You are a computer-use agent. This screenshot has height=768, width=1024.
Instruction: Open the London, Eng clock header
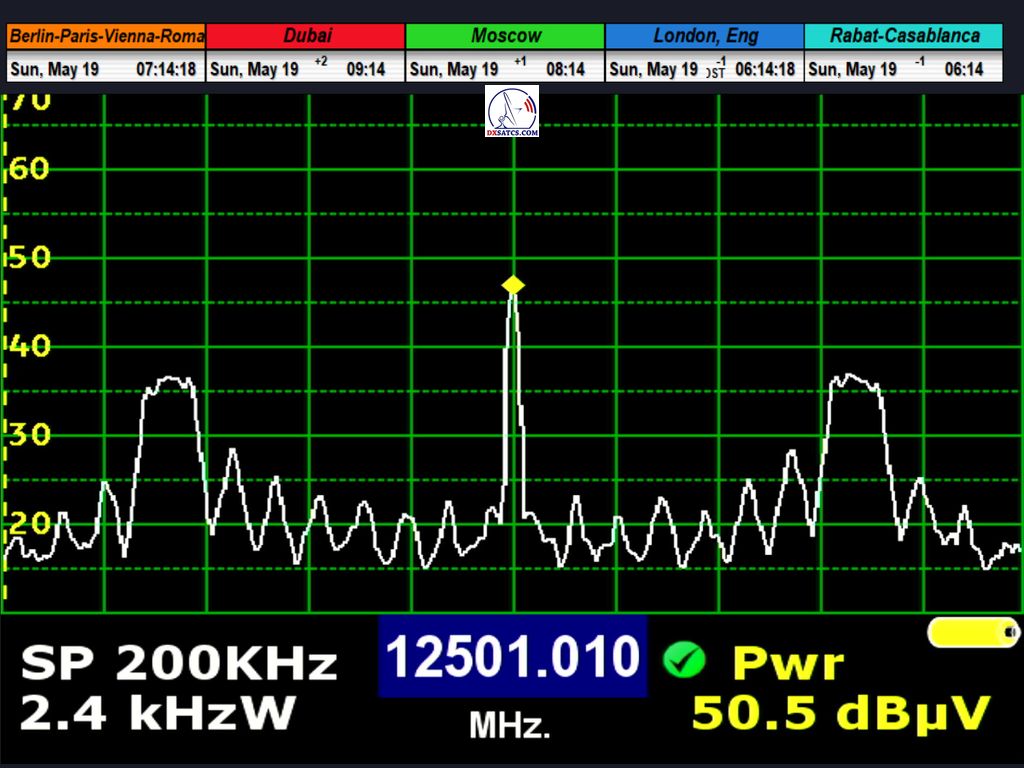(x=704, y=36)
